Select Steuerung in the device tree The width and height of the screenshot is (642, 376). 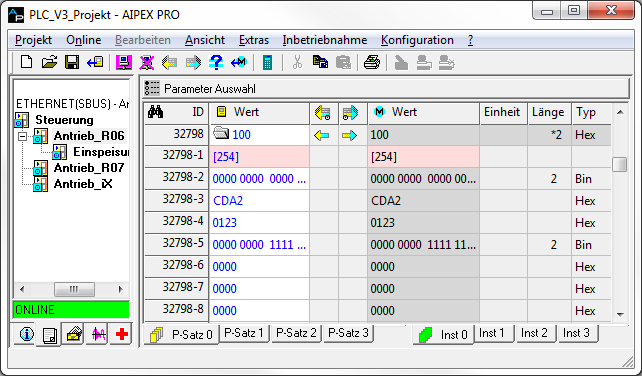coord(64,120)
